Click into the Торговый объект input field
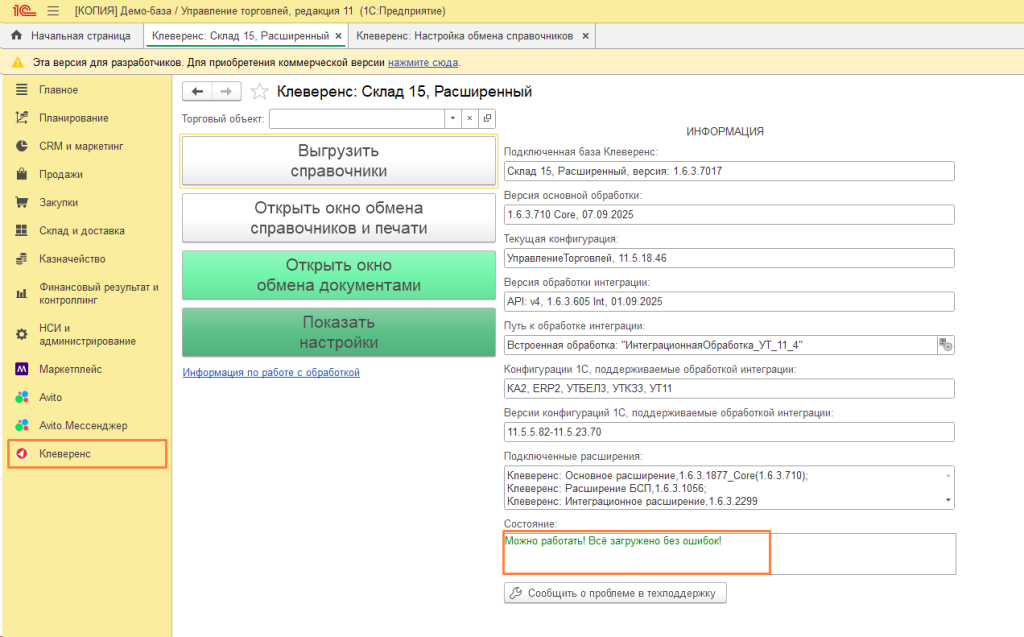 pyautogui.click(x=355, y=119)
